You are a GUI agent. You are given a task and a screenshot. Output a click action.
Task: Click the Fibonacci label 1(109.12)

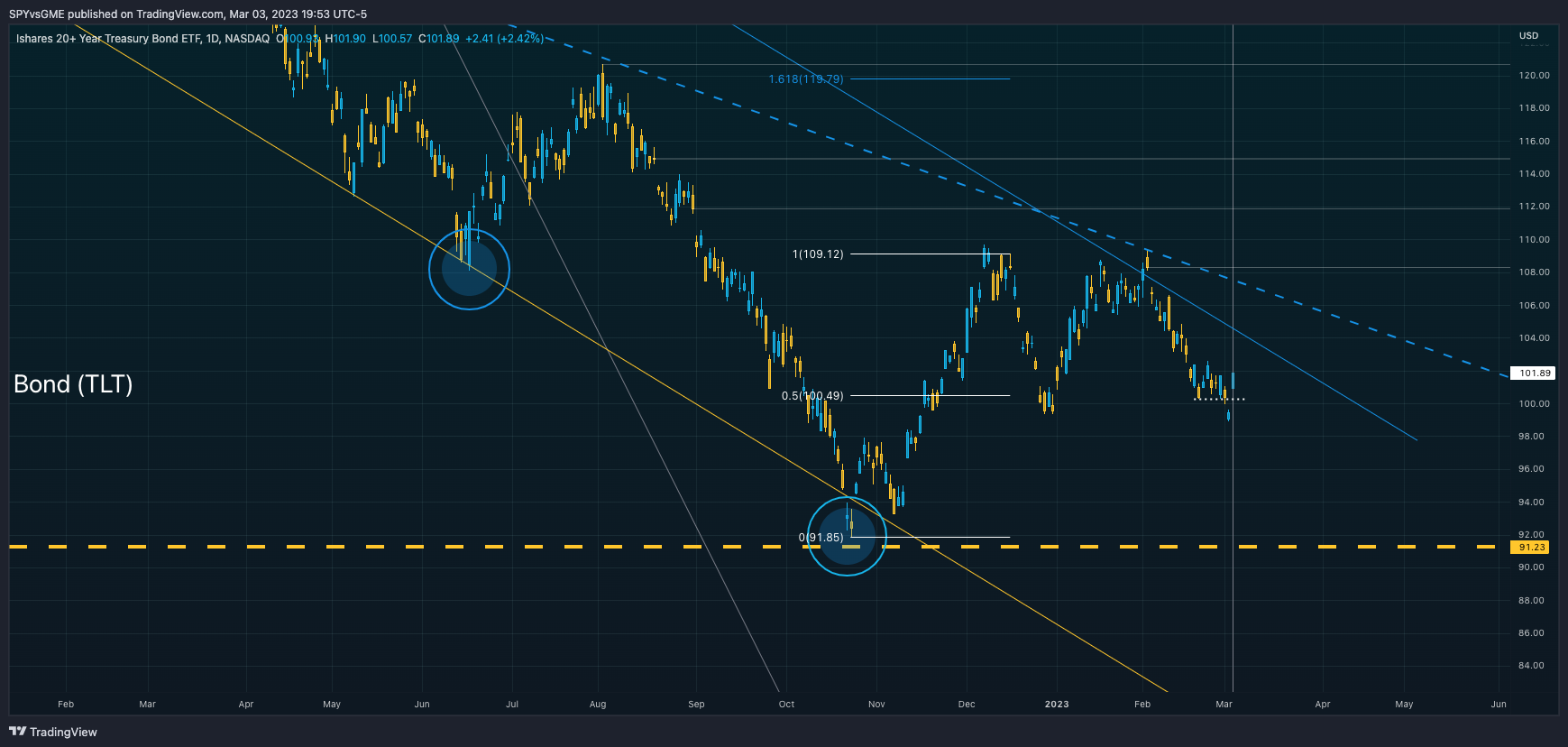point(818,254)
